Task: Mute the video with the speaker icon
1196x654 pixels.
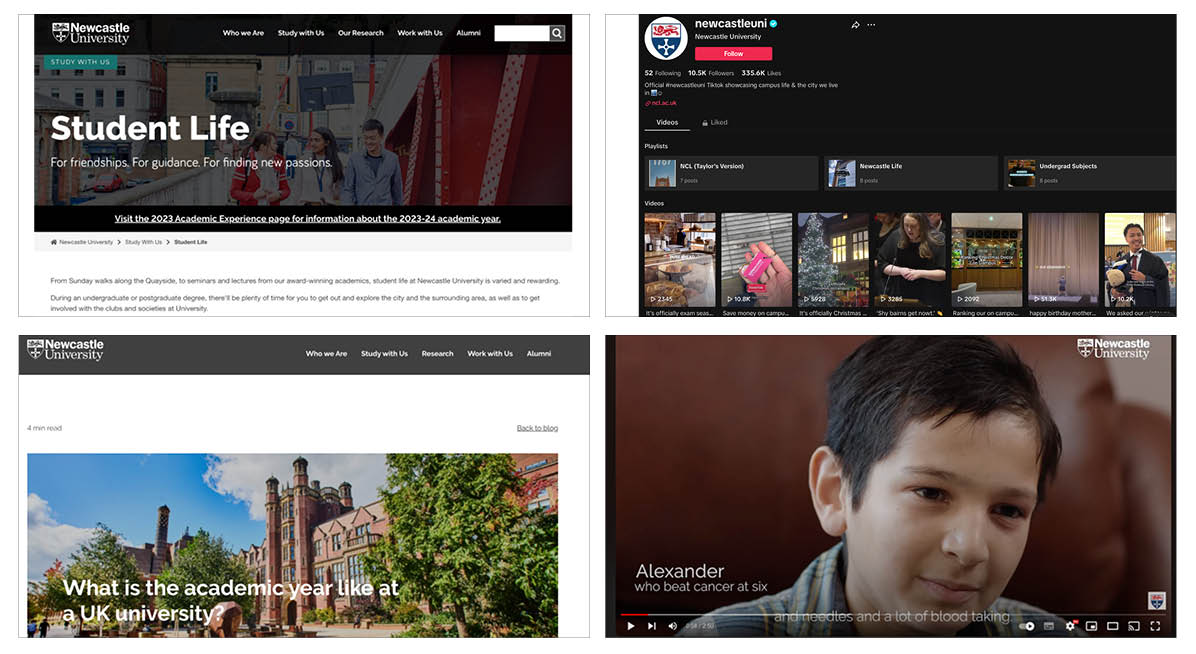Action: pyautogui.click(x=672, y=626)
